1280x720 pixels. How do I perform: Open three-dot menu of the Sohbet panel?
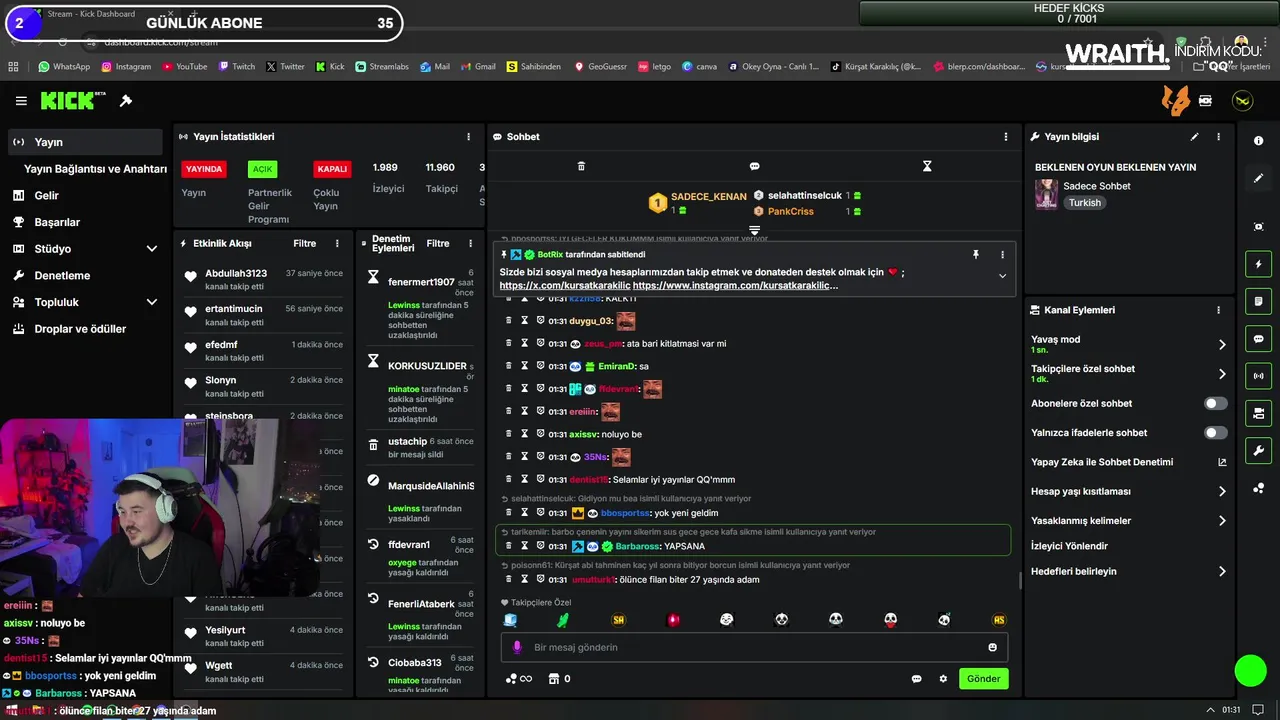(x=1006, y=137)
